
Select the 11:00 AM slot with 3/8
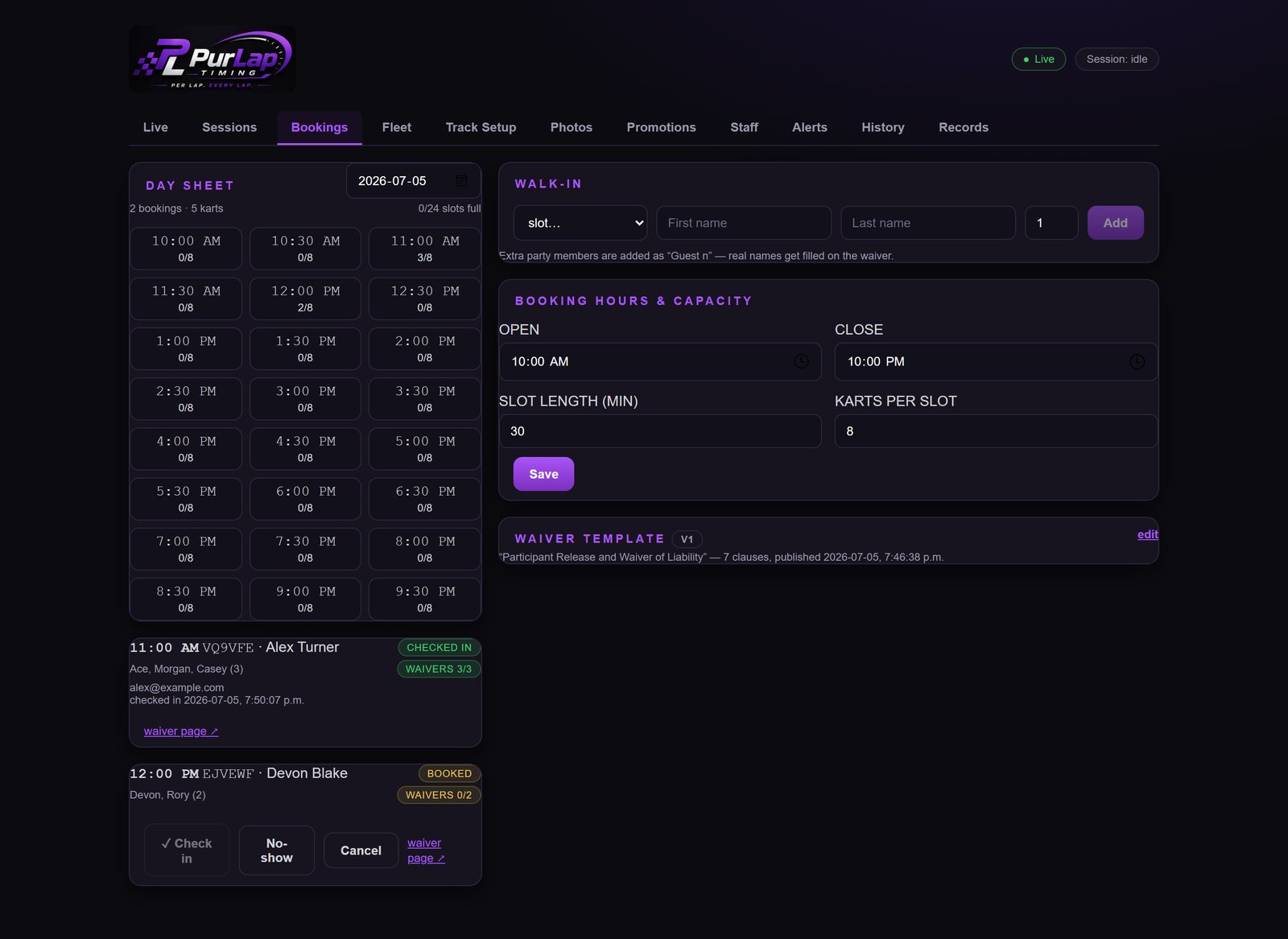(425, 249)
